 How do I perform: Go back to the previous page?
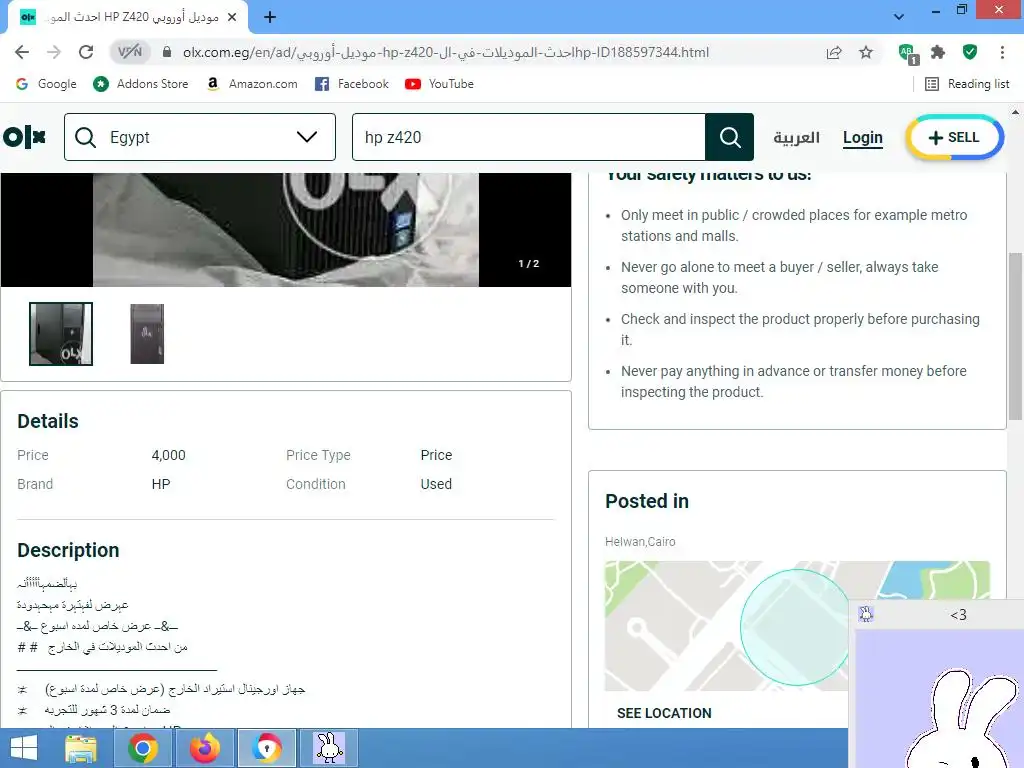click(x=22, y=52)
